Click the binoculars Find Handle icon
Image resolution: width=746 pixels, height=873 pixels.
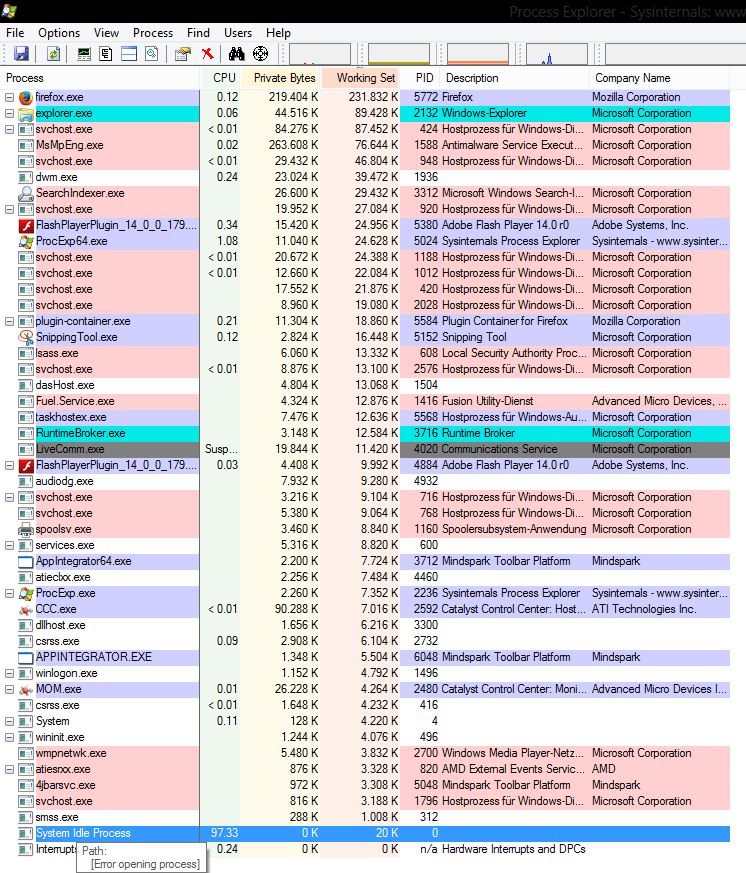[x=237, y=54]
